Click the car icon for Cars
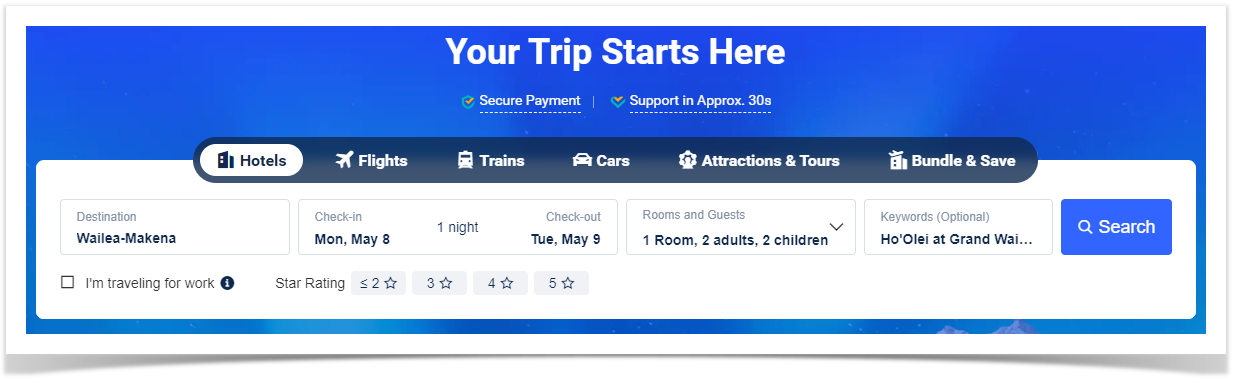Image resolution: width=1240 pixels, height=383 pixels. pyautogui.click(x=581, y=160)
